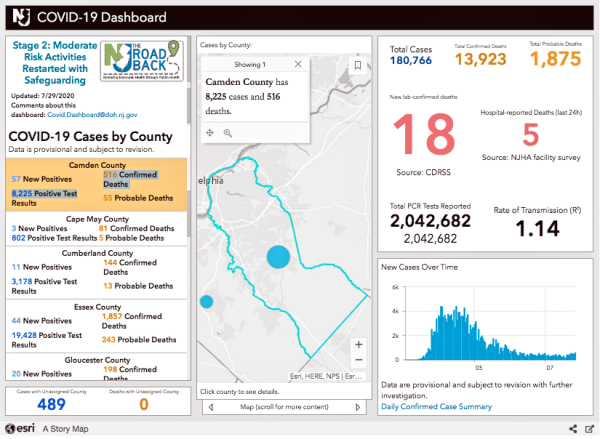Click the edit icon in footer
This screenshot has height=439, width=600.
589,429
